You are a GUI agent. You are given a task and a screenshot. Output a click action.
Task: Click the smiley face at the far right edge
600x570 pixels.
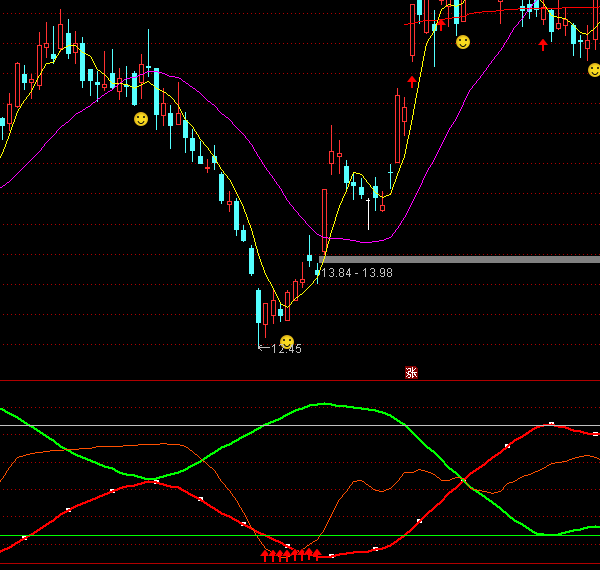(594, 70)
